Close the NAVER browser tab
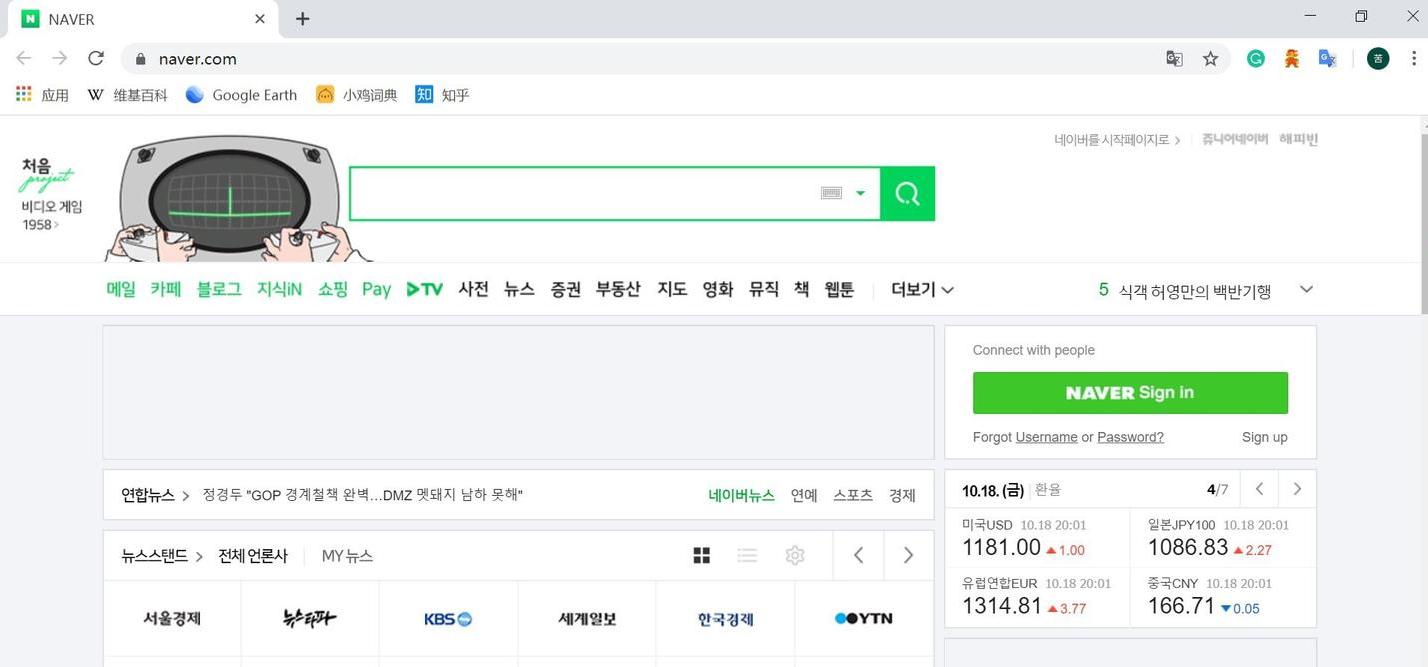Screen dimensions: 1428x667 point(260,19)
